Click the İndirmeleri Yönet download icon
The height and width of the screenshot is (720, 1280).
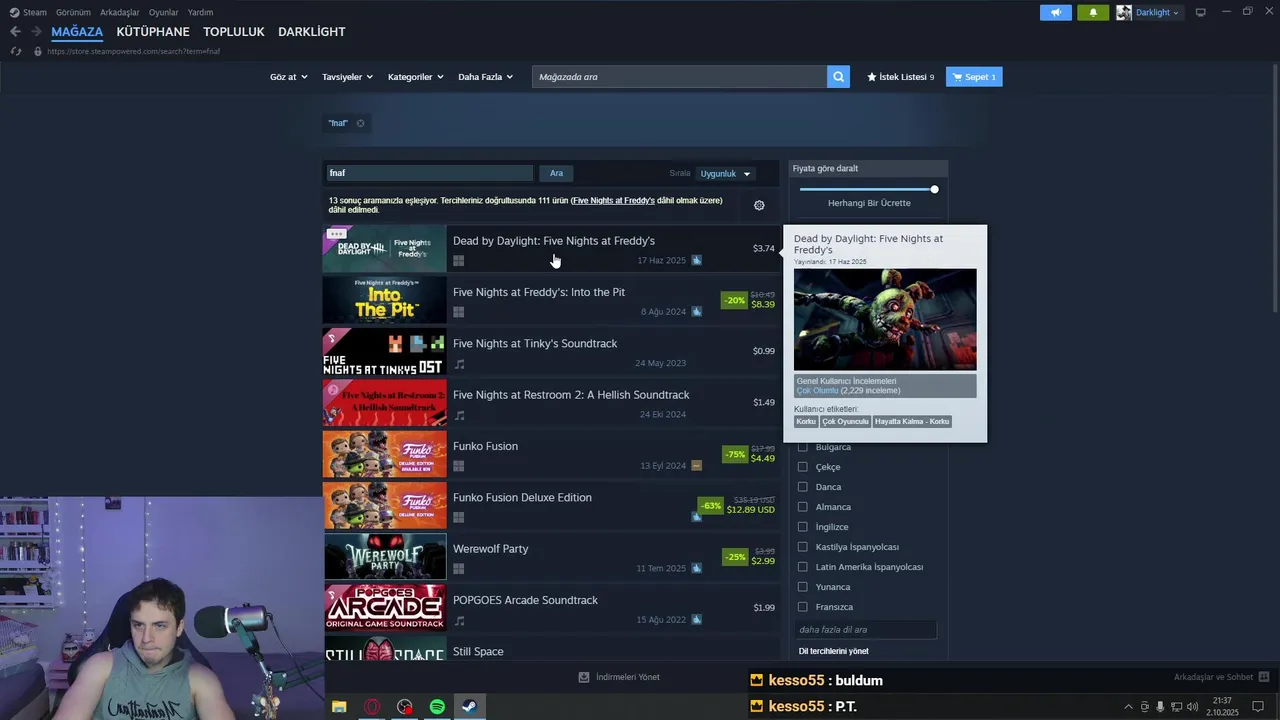pyautogui.click(x=584, y=677)
